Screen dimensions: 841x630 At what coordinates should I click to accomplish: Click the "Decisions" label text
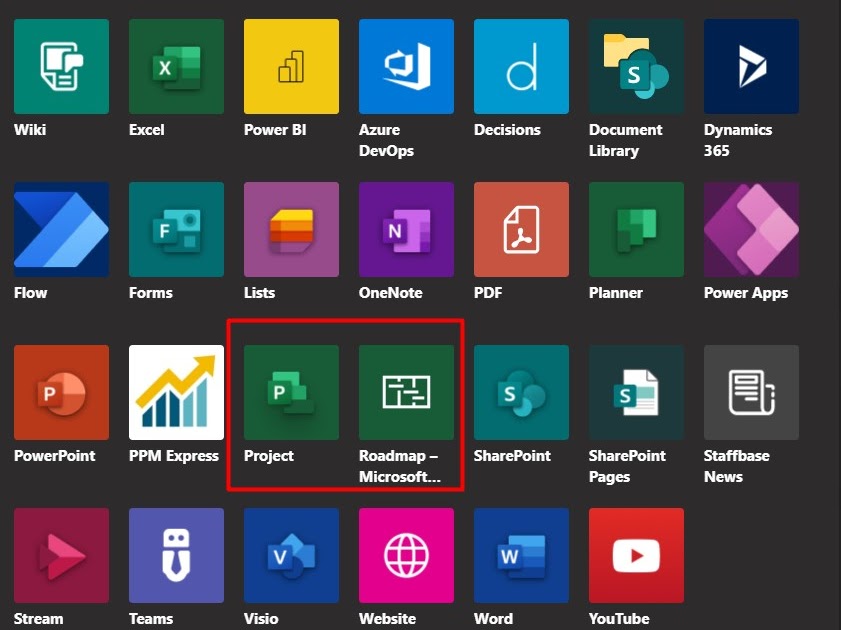coord(507,130)
